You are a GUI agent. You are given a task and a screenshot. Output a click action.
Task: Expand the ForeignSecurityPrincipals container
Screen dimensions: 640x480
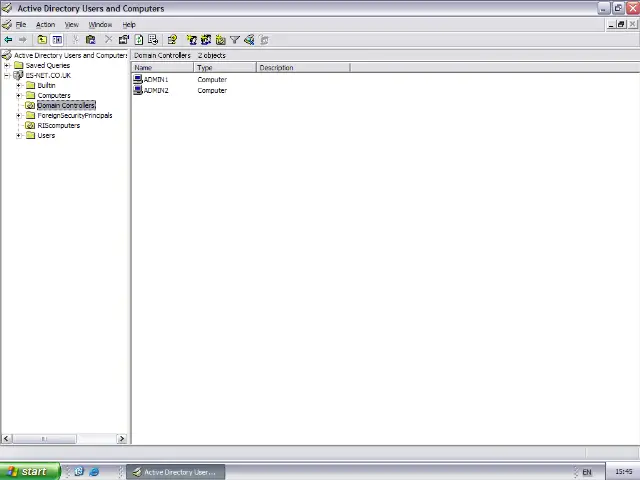click(x=18, y=116)
